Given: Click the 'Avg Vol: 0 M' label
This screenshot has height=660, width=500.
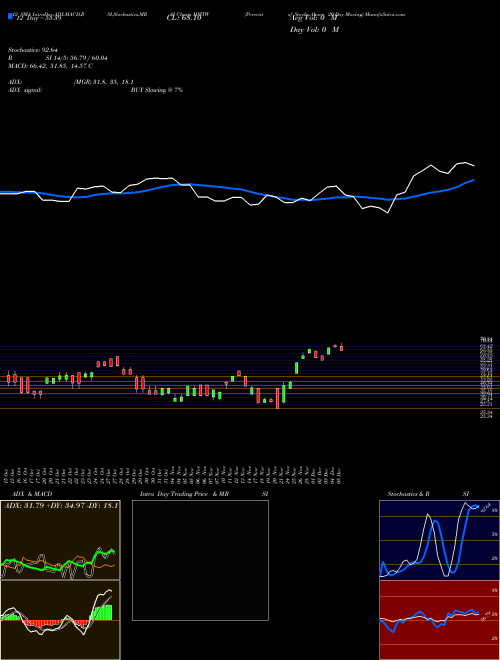Looking at the screenshot, I should (x=314, y=19).
